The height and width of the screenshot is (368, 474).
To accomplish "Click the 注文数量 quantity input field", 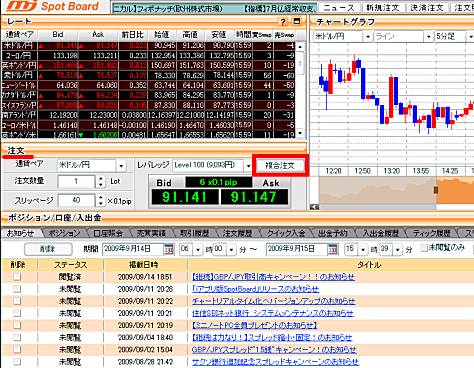I will tap(76, 182).
